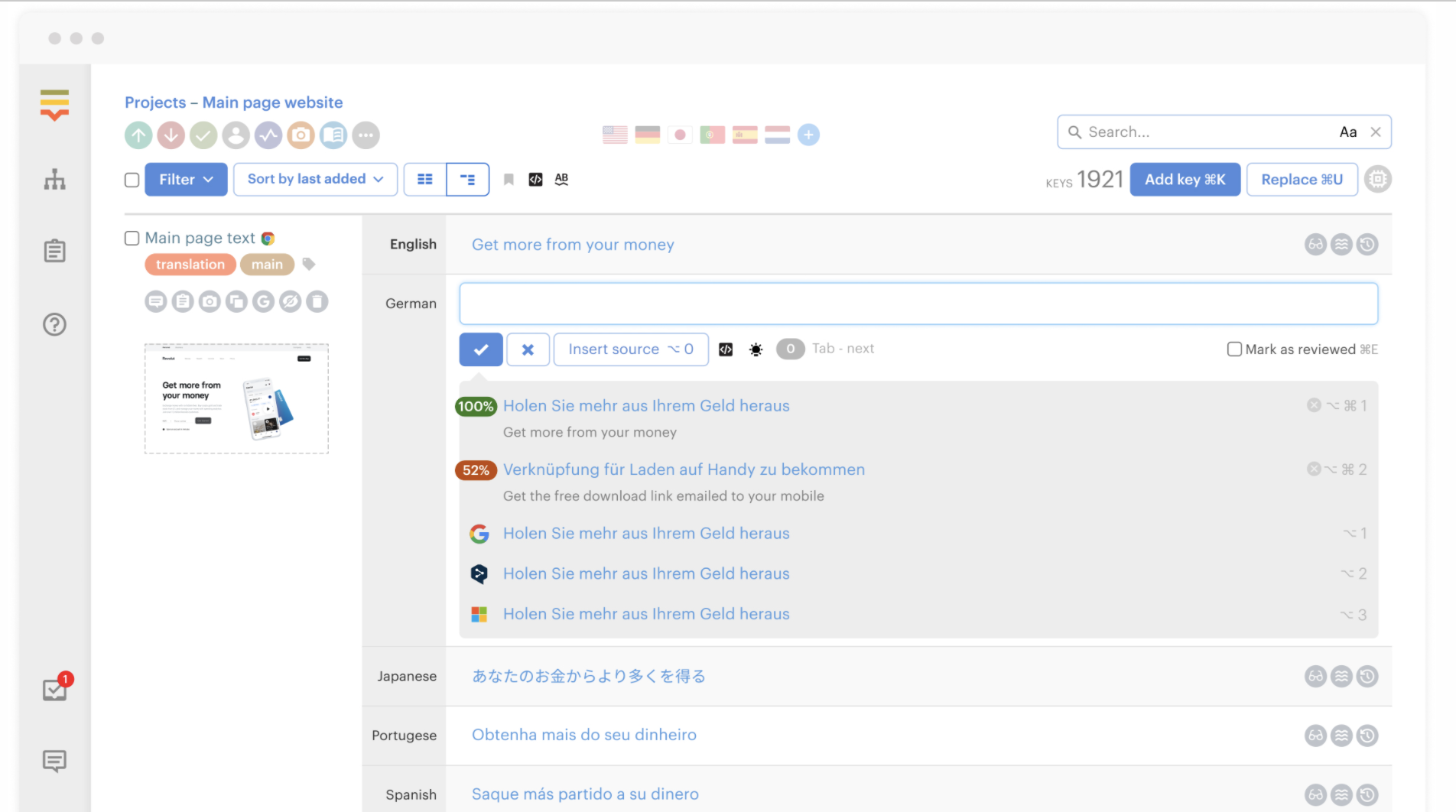Select the Spanish flag
Screen dimensions: 1456x812
coord(745,135)
